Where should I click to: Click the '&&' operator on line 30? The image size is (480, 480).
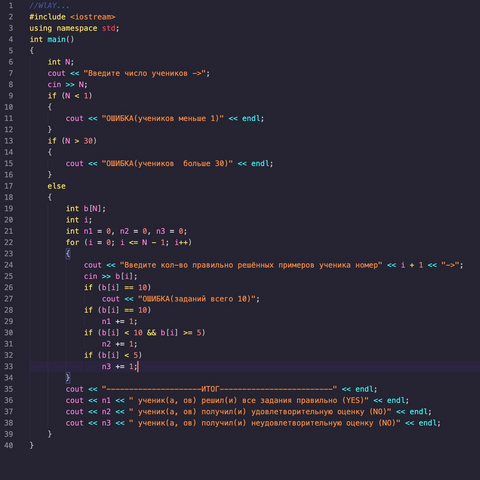tap(151, 333)
